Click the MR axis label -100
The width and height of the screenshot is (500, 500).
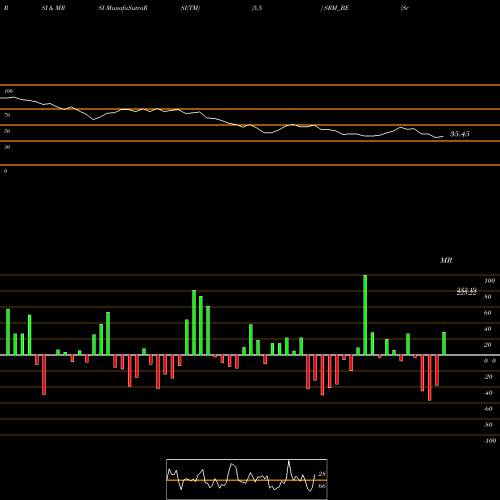point(490,441)
